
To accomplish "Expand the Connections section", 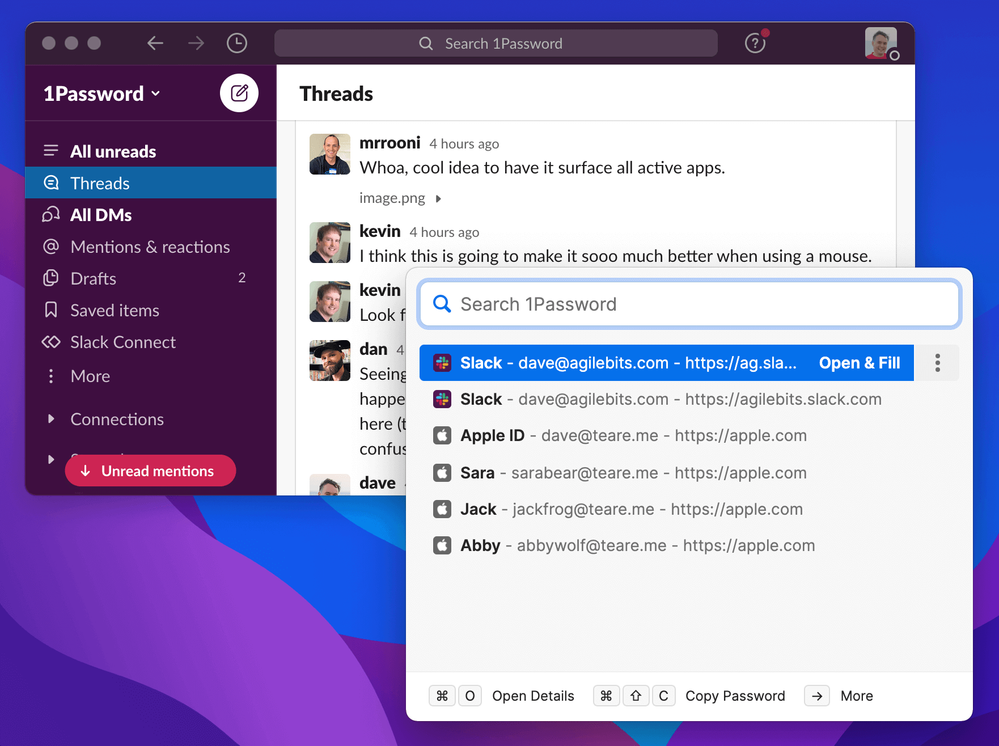I will coord(52,419).
